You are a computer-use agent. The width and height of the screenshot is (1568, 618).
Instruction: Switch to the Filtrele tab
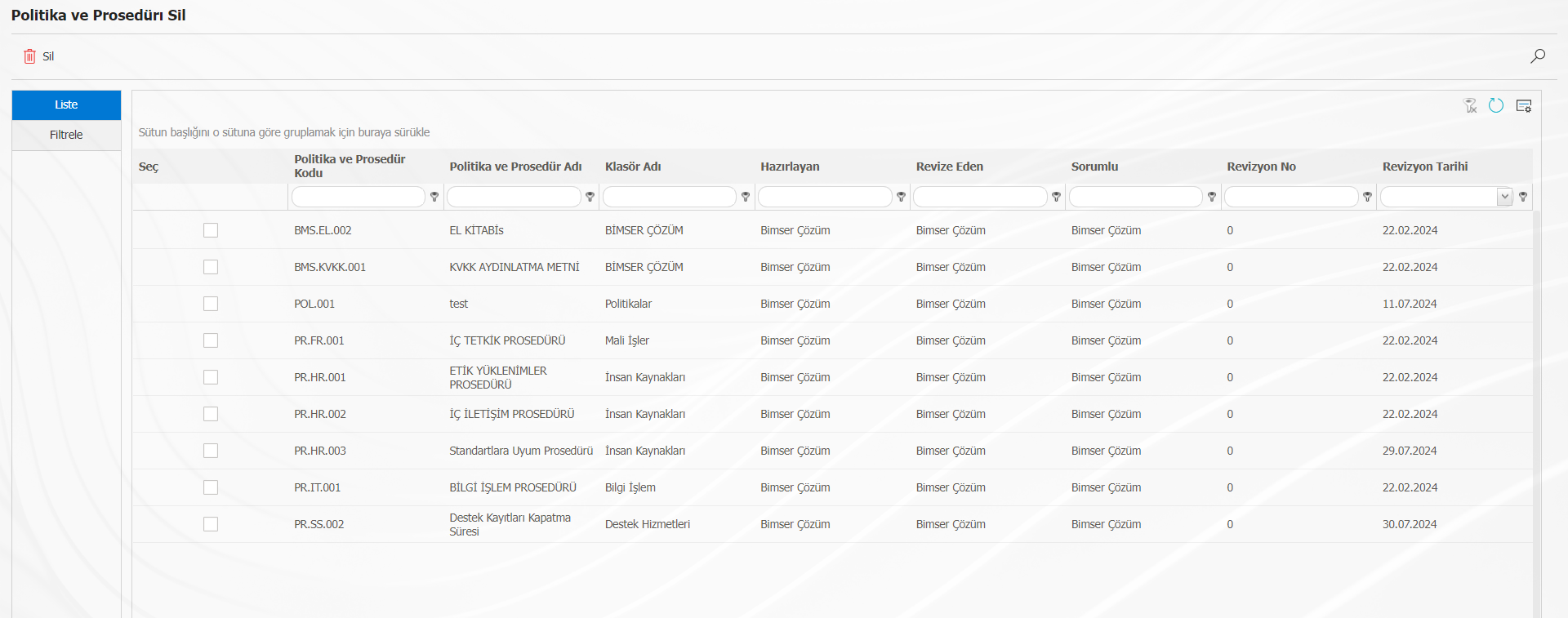(66, 135)
